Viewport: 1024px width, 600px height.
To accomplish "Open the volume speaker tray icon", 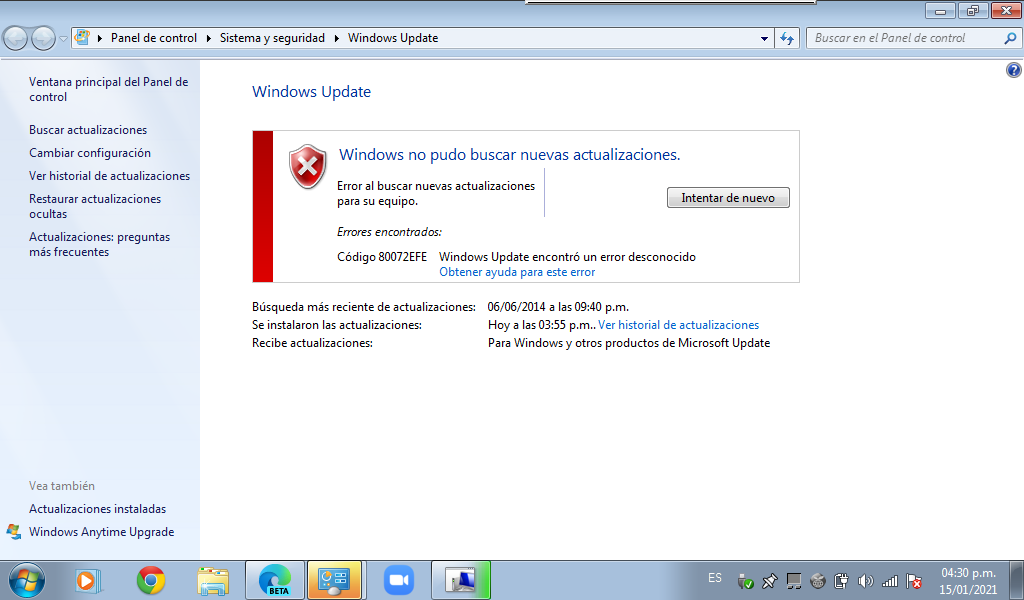I will [866, 580].
